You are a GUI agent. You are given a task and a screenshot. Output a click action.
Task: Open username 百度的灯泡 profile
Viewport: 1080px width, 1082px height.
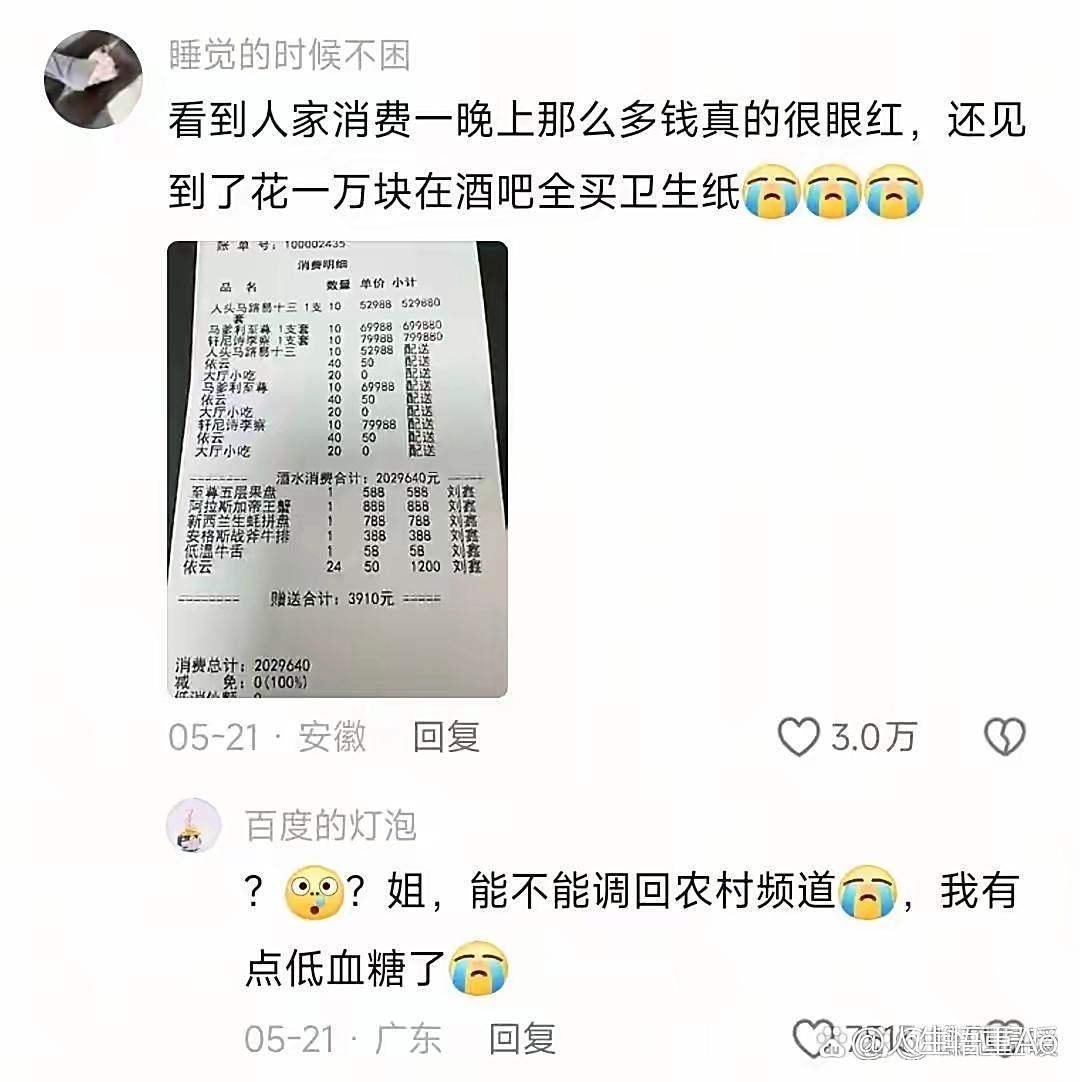coord(331,825)
